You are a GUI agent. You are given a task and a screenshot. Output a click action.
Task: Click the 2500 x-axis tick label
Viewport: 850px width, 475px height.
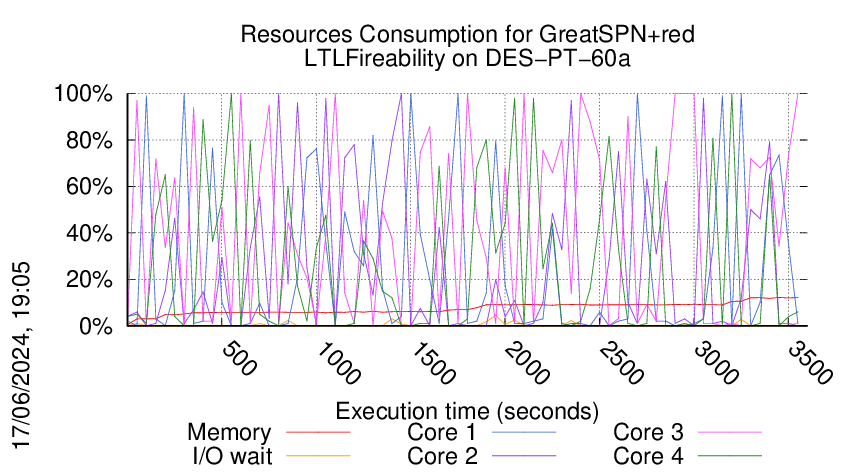coord(621,363)
